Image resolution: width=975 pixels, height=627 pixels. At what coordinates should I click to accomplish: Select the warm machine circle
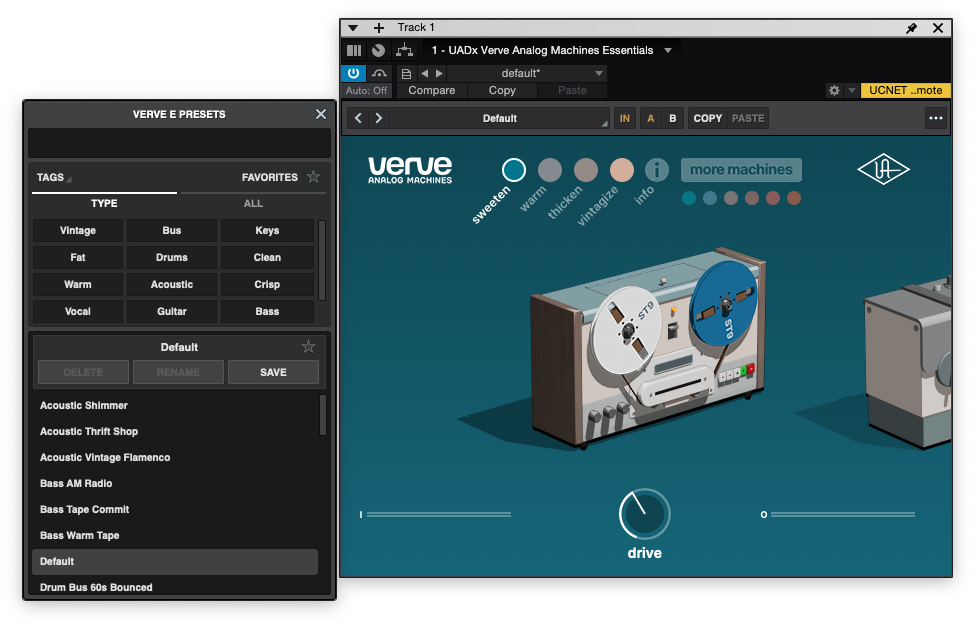(550, 170)
